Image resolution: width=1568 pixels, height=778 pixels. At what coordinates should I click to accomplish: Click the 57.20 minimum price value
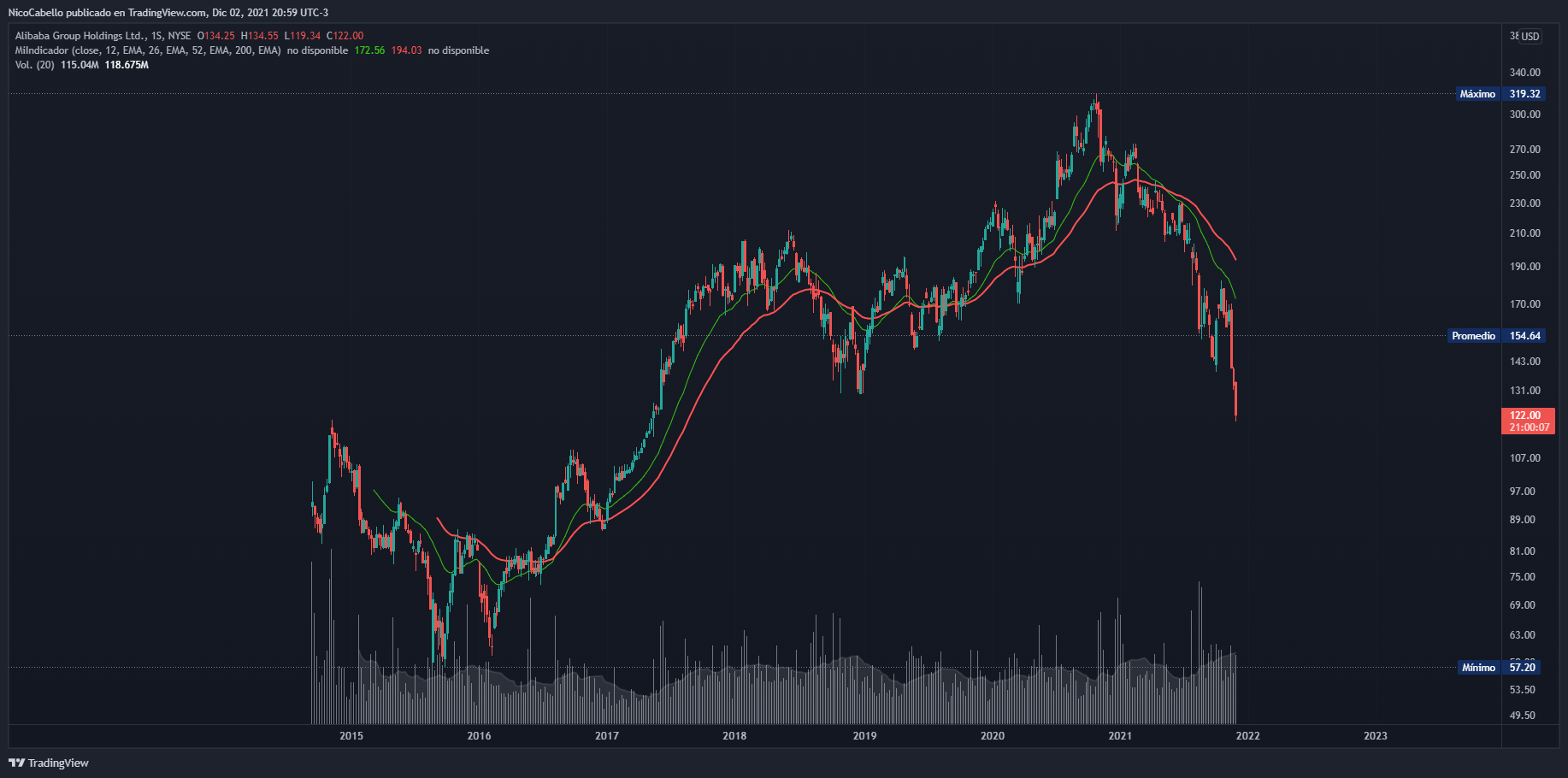point(1522,668)
